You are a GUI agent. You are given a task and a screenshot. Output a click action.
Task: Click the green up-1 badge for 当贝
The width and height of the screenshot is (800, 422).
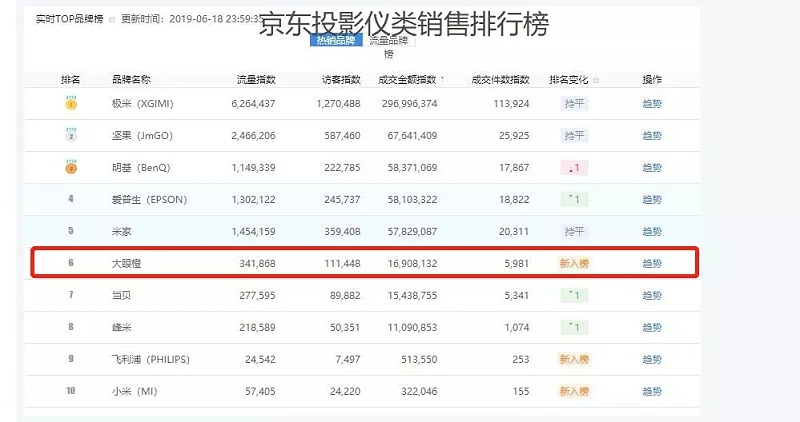[x=574, y=295]
